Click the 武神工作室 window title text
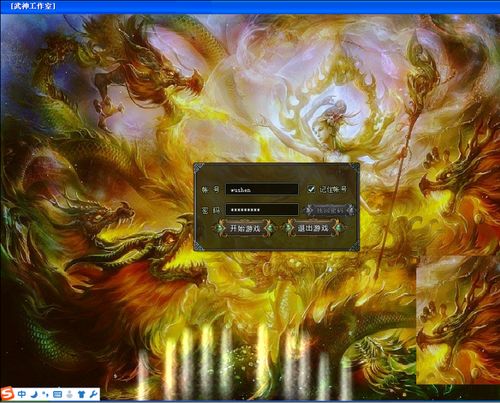The image size is (500, 403). (33, 6)
